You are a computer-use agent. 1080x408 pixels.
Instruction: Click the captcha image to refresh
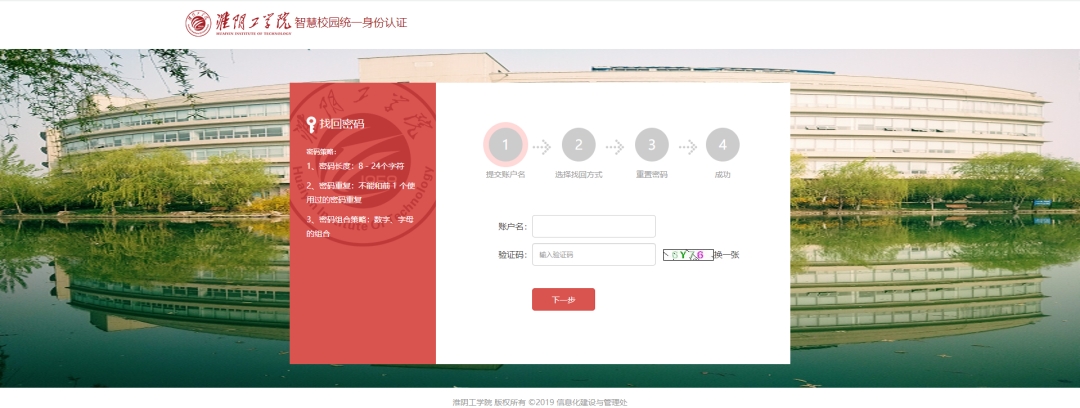tap(688, 255)
